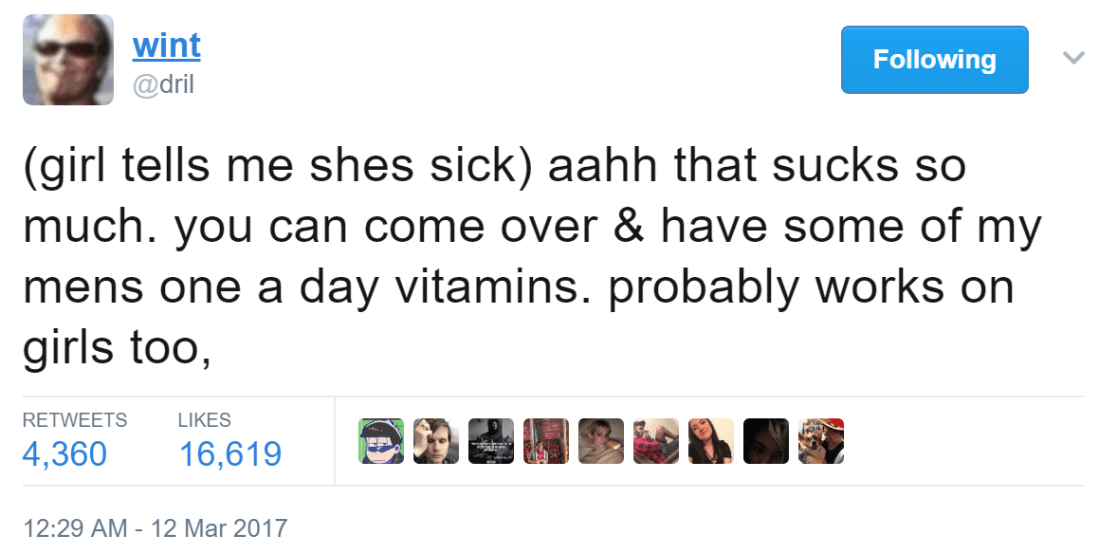Screen dimensions: 1099x554
Task: Click the LIKES label
Action: tap(204, 420)
